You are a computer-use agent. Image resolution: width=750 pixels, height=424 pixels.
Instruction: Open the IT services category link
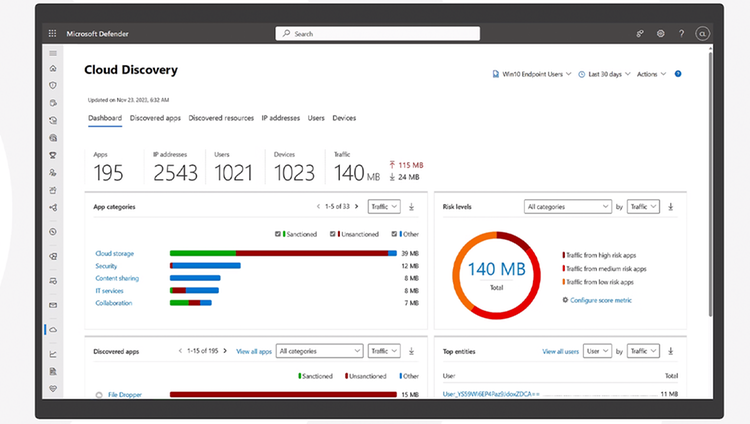(x=110, y=290)
